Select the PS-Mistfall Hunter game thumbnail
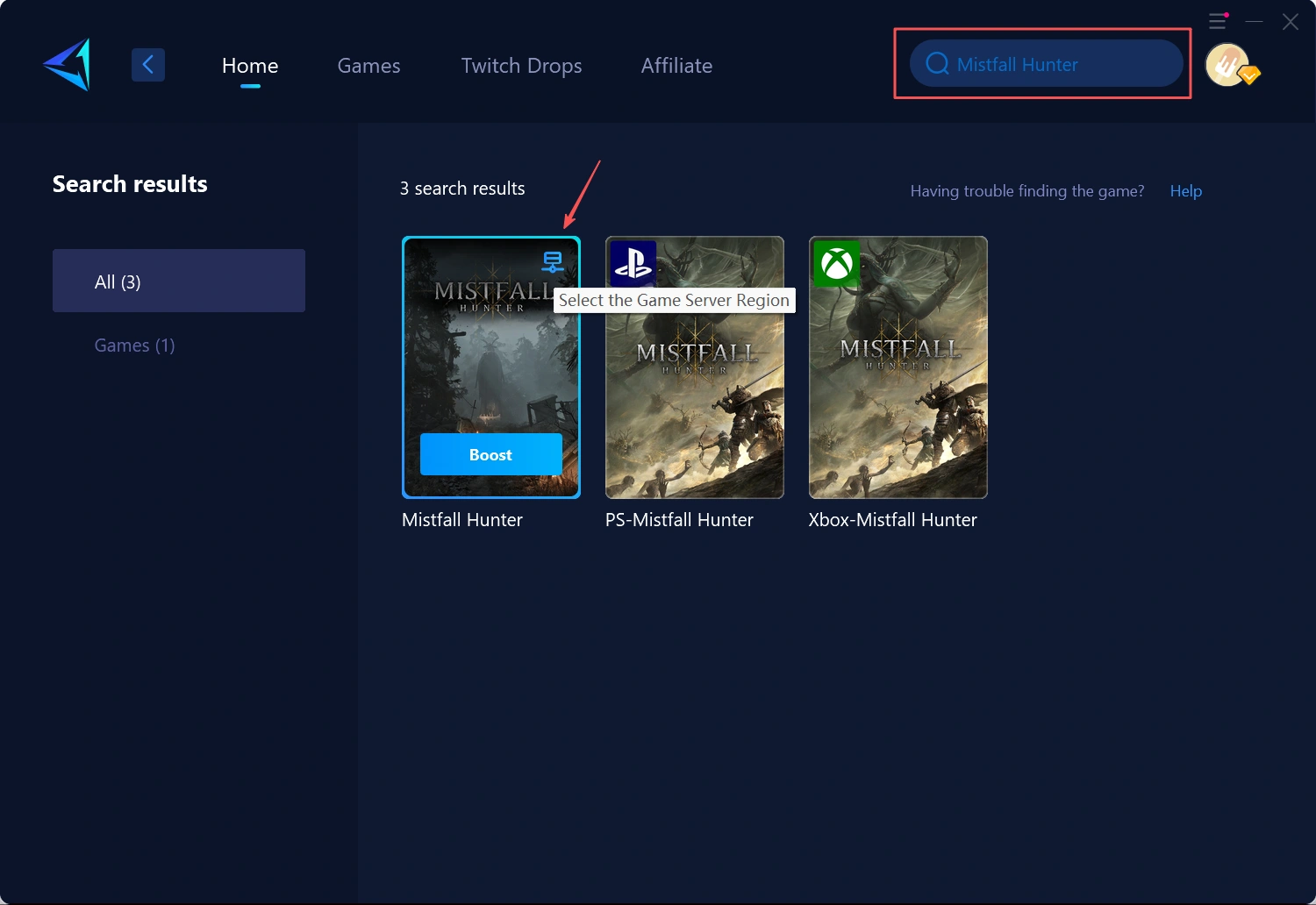The image size is (1316, 905). [x=695, y=367]
